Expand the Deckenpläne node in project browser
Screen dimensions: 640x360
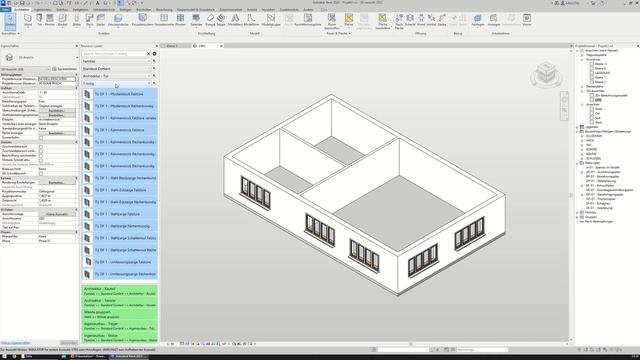[582, 87]
